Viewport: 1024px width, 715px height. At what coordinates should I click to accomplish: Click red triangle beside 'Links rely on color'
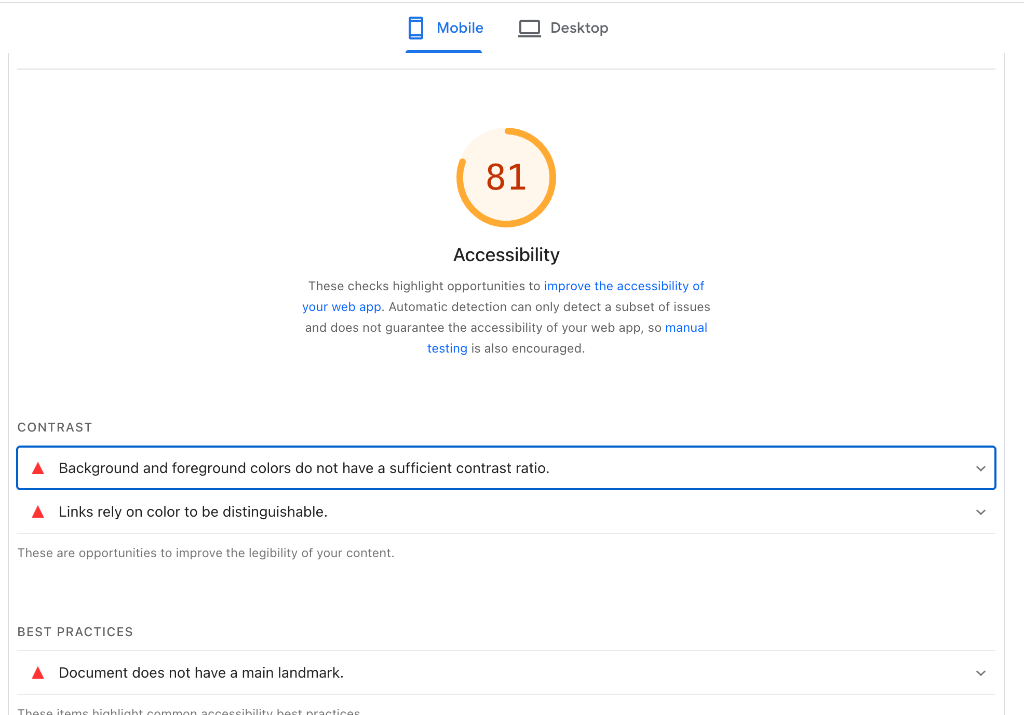(x=38, y=512)
